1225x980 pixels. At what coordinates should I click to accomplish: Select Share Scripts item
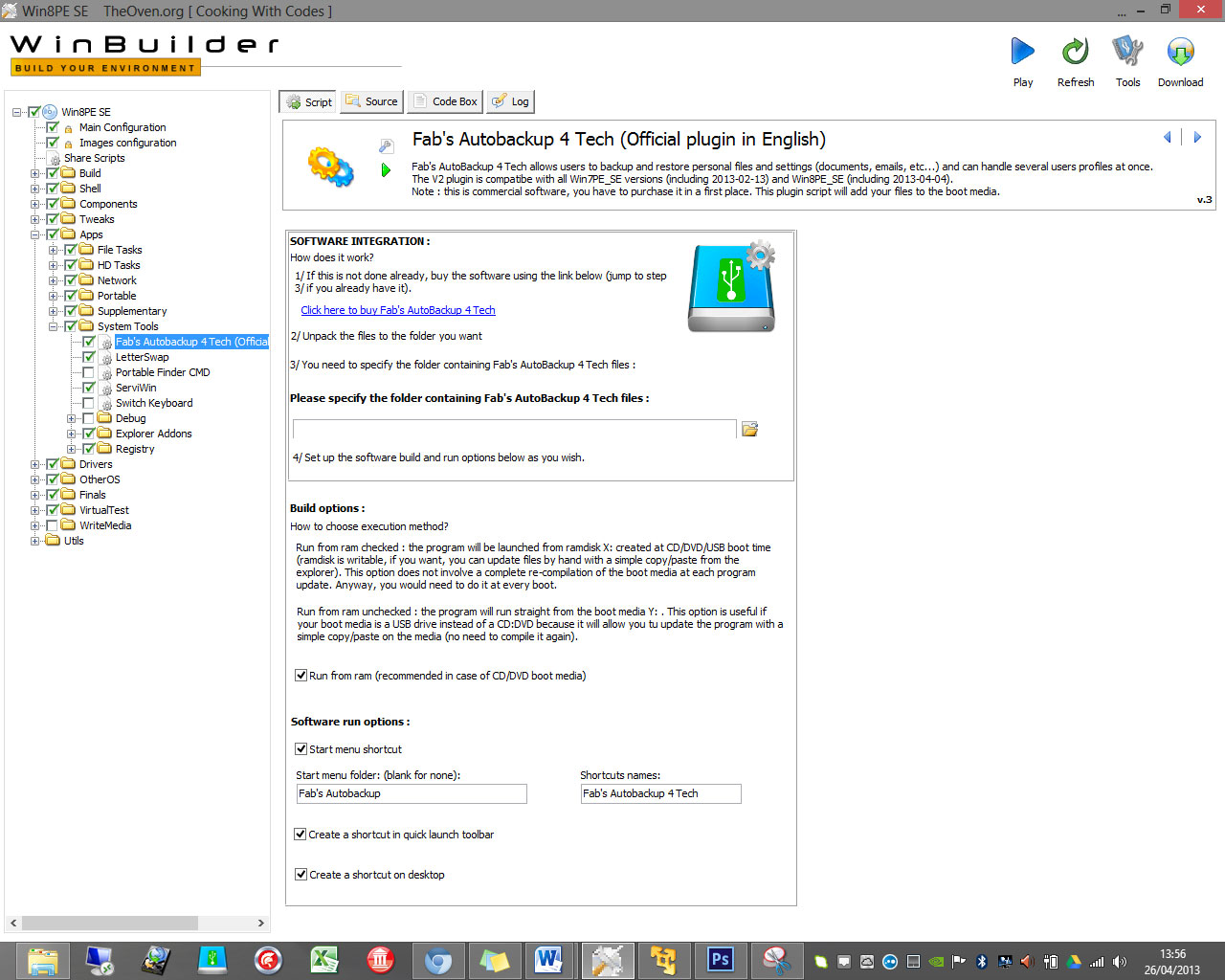pos(94,158)
